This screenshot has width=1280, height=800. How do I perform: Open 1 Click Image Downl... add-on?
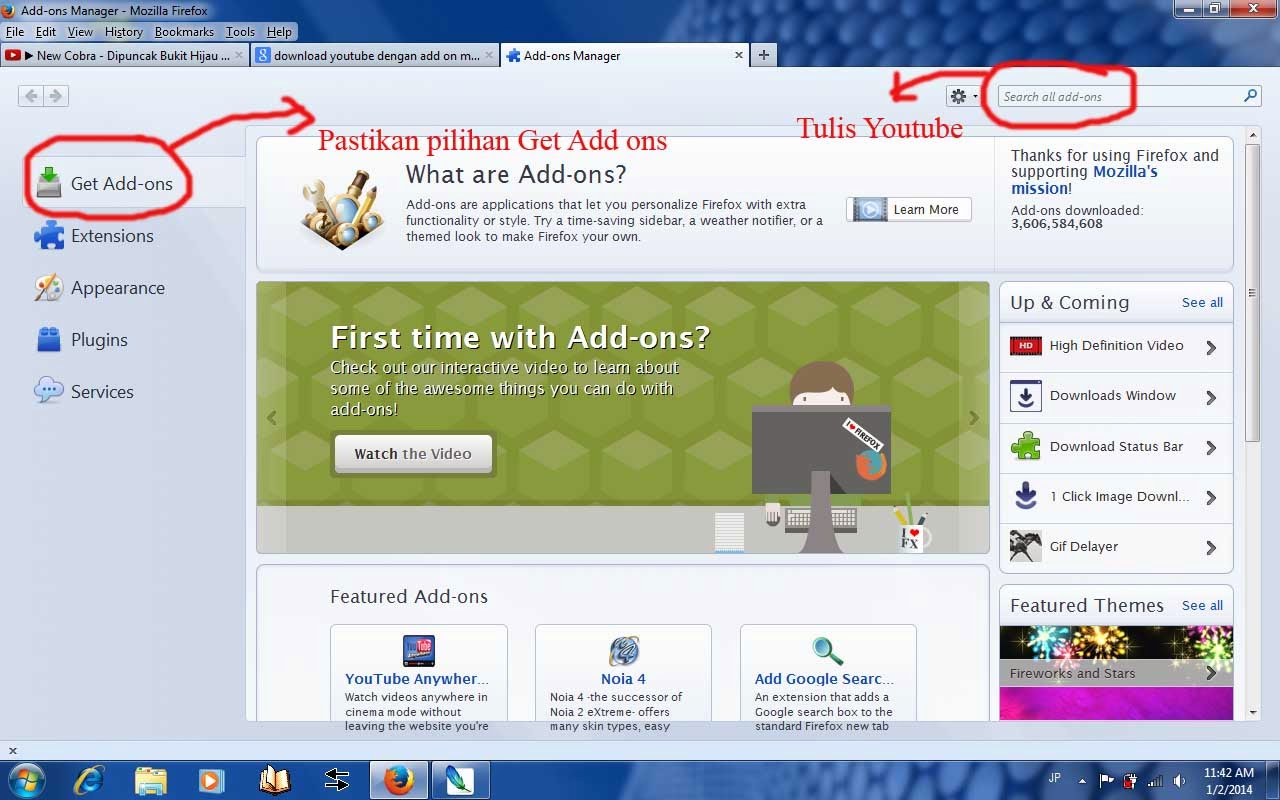[x=1116, y=497]
